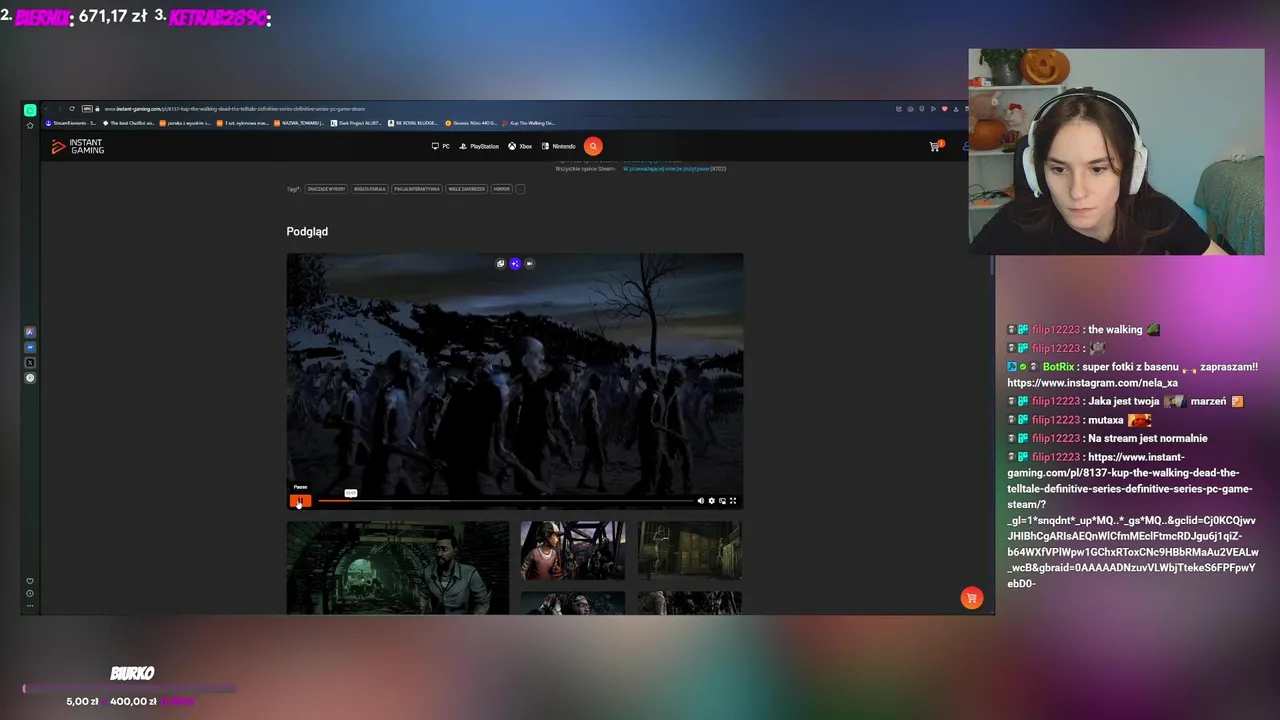Open The best ChatBot bookmark
The image size is (1280, 720).
pos(129,123)
